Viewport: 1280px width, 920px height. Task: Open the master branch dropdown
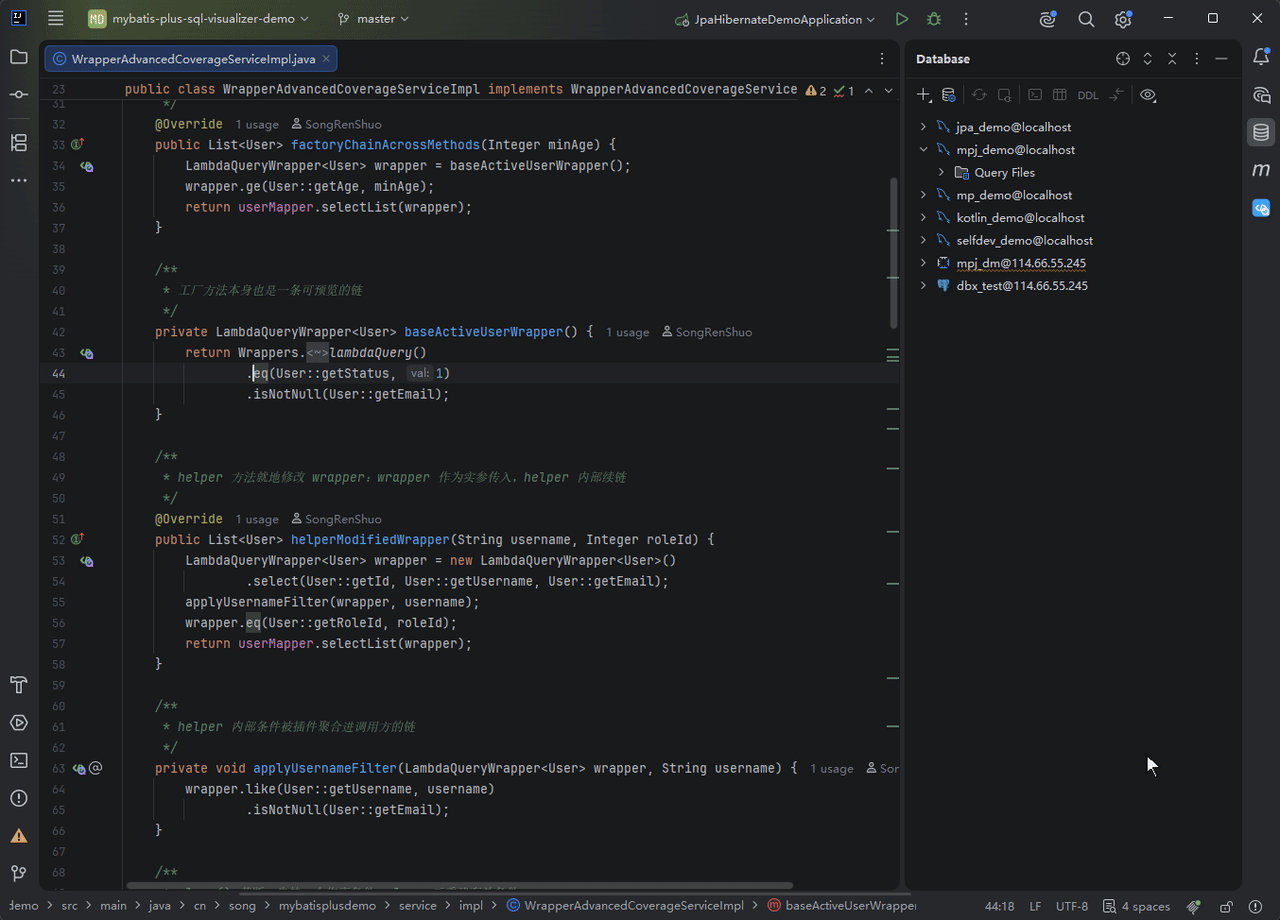[x=373, y=19]
